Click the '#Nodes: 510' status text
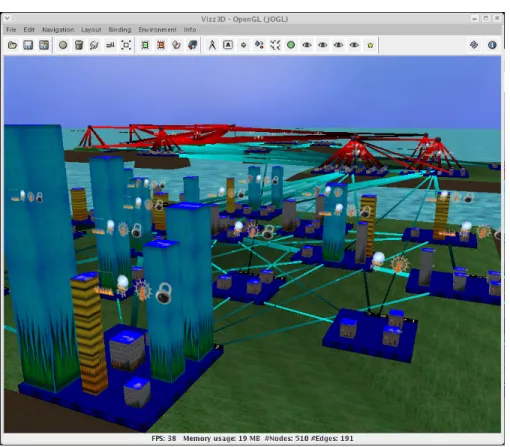 click(x=287, y=438)
